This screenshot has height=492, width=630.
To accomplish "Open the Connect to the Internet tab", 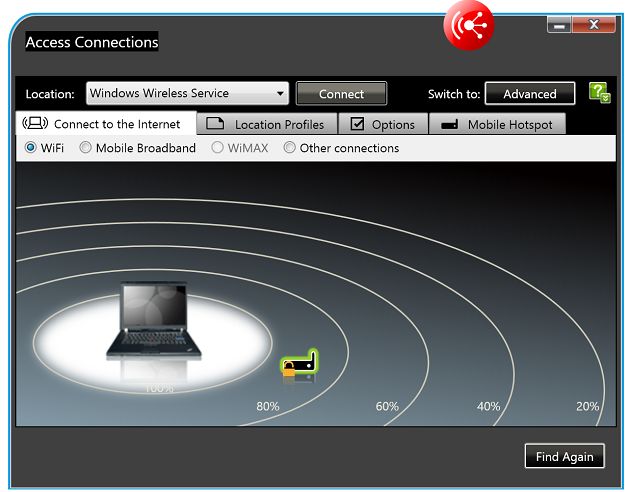I will (x=106, y=123).
